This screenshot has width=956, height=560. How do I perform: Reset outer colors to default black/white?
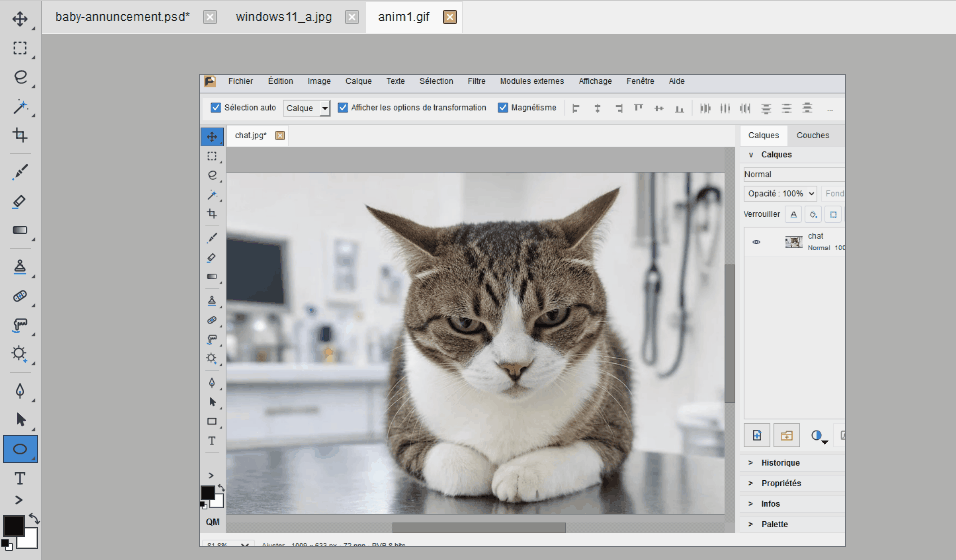(6, 544)
